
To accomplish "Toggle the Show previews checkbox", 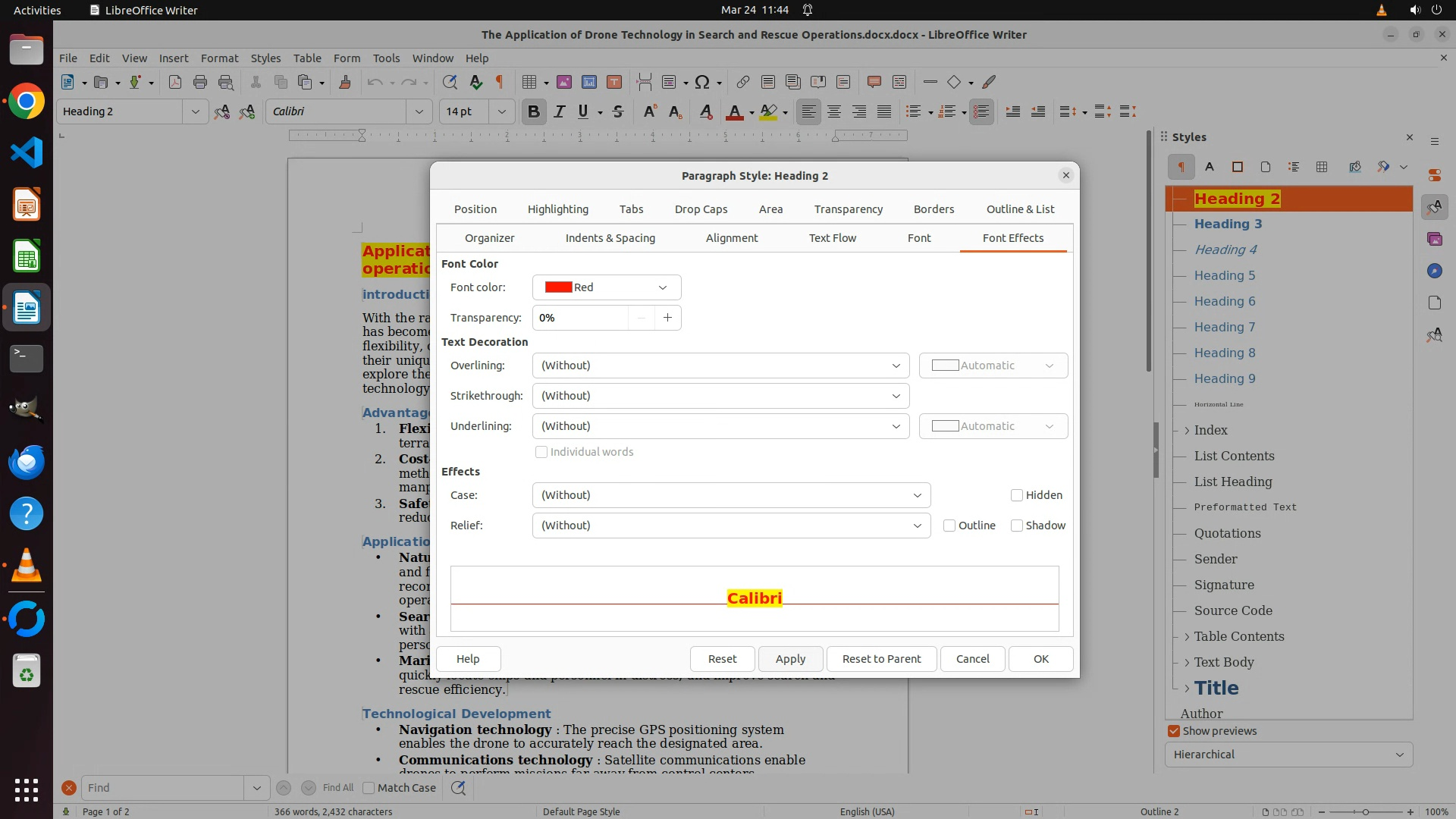I will pyautogui.click(x=1174, y=731).
